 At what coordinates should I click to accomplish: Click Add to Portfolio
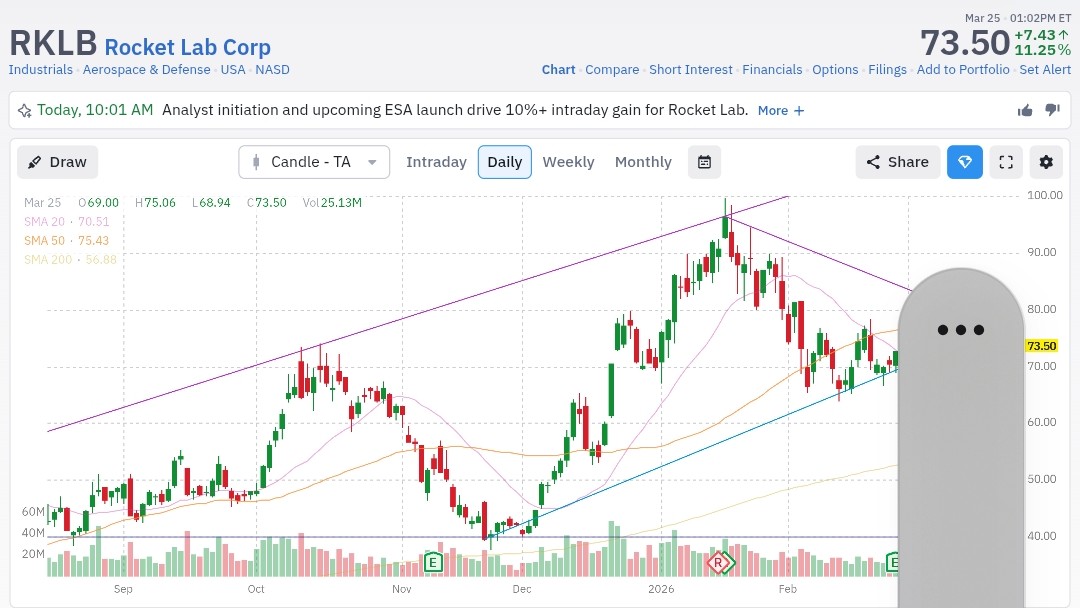click(x=963, y=70)
